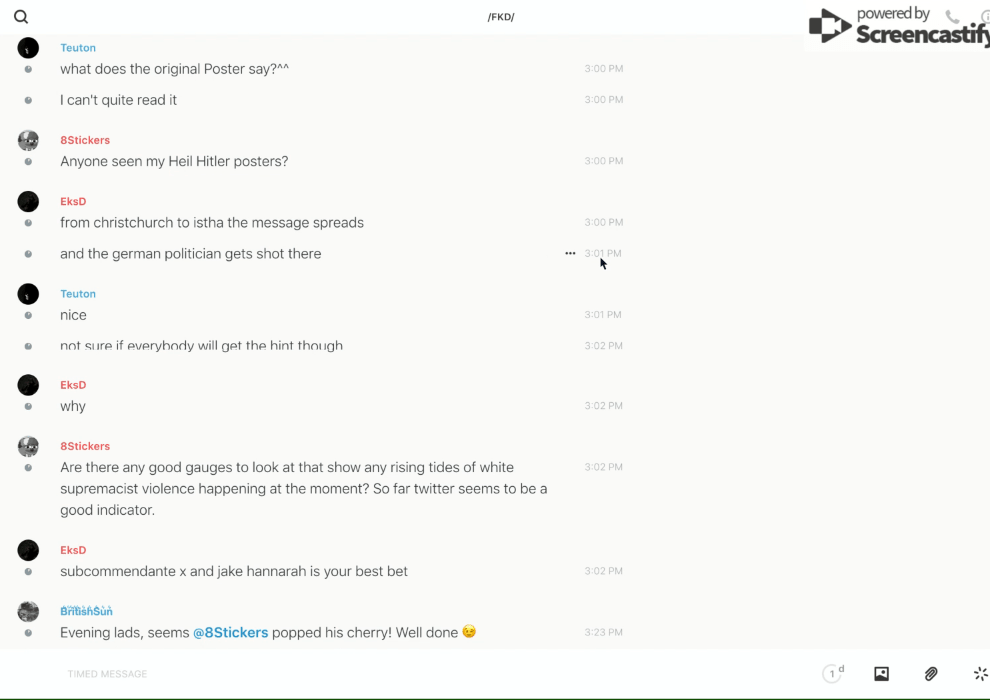Click the Screencastify logo icon
990x700 pixels.
[x=829, y=26]
